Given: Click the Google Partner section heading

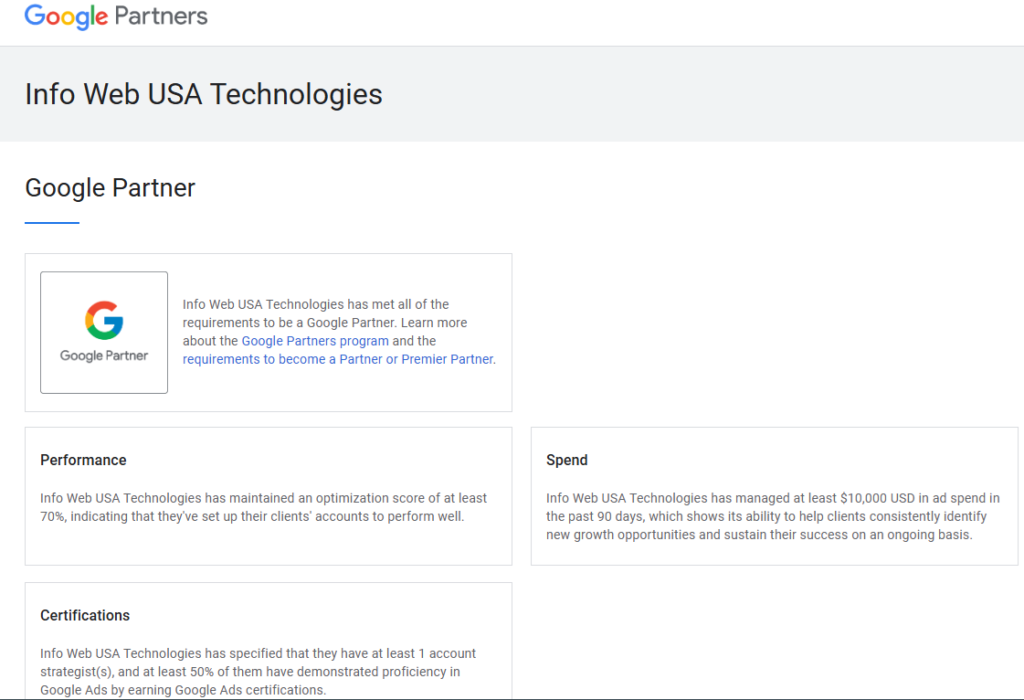Looking at the screenshot, I should coord(110,188).
